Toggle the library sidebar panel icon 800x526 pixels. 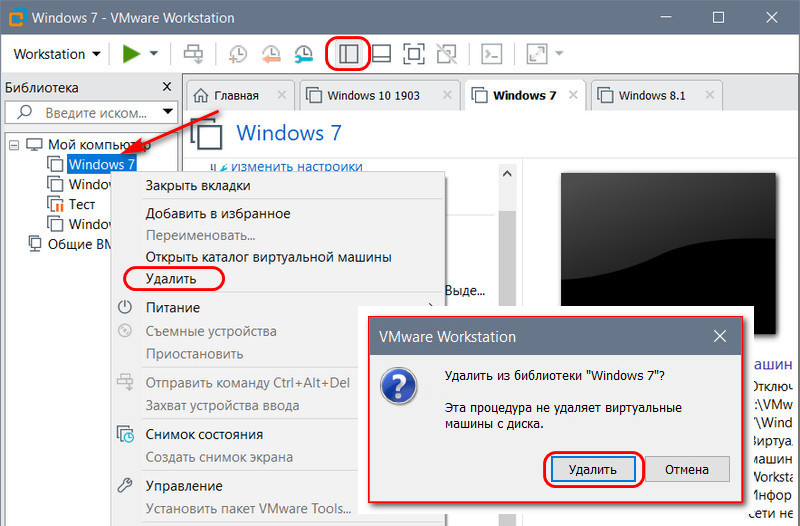(348, 53)
